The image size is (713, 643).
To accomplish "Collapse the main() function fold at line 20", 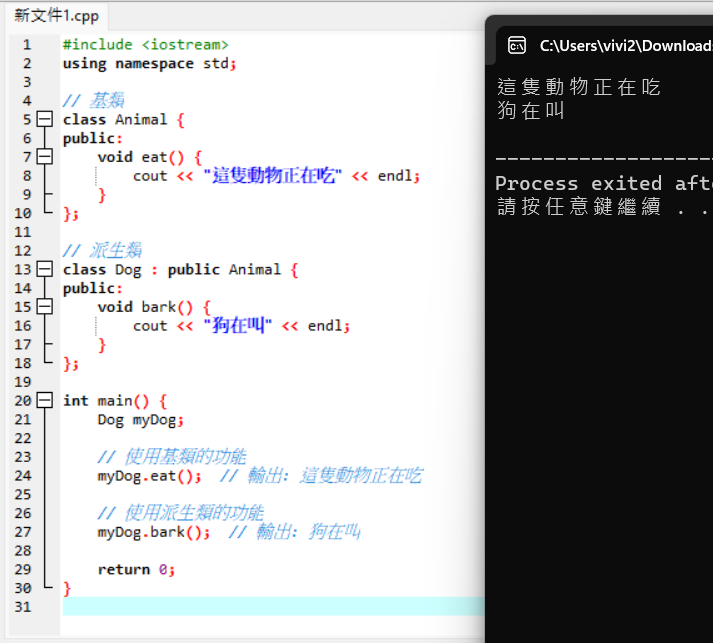I will pos(45,400).
